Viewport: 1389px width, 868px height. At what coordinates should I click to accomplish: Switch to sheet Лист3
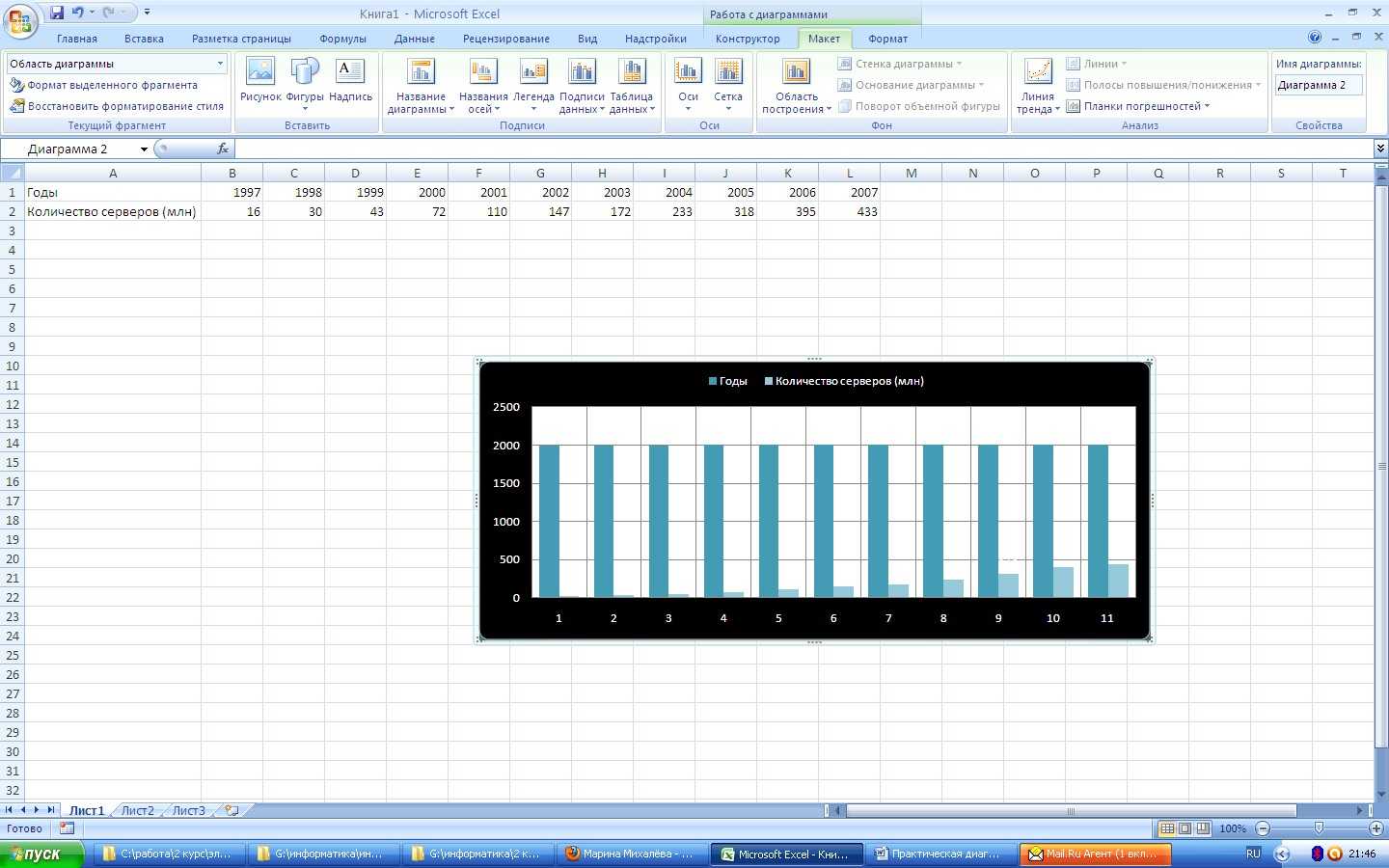[188, 810]
